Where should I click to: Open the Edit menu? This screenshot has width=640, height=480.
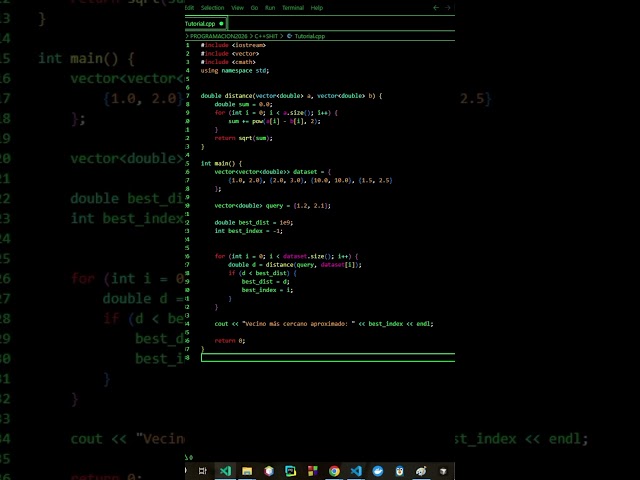click(189, 8)
